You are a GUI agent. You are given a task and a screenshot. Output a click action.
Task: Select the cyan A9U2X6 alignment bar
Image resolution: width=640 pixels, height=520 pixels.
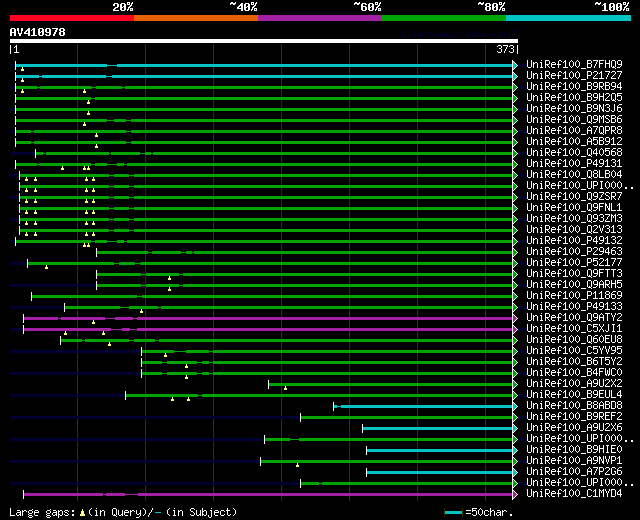438,429
